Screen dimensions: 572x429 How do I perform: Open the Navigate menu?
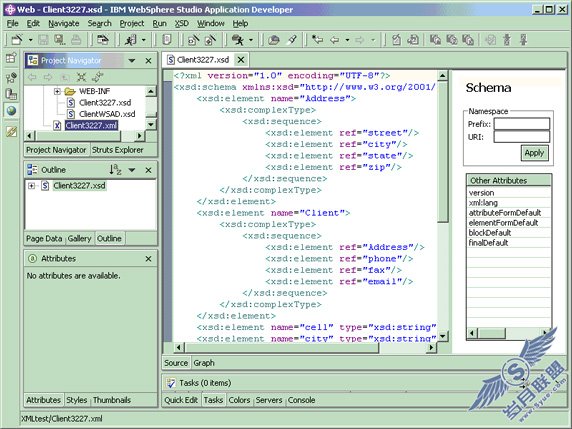coord(64,23)
